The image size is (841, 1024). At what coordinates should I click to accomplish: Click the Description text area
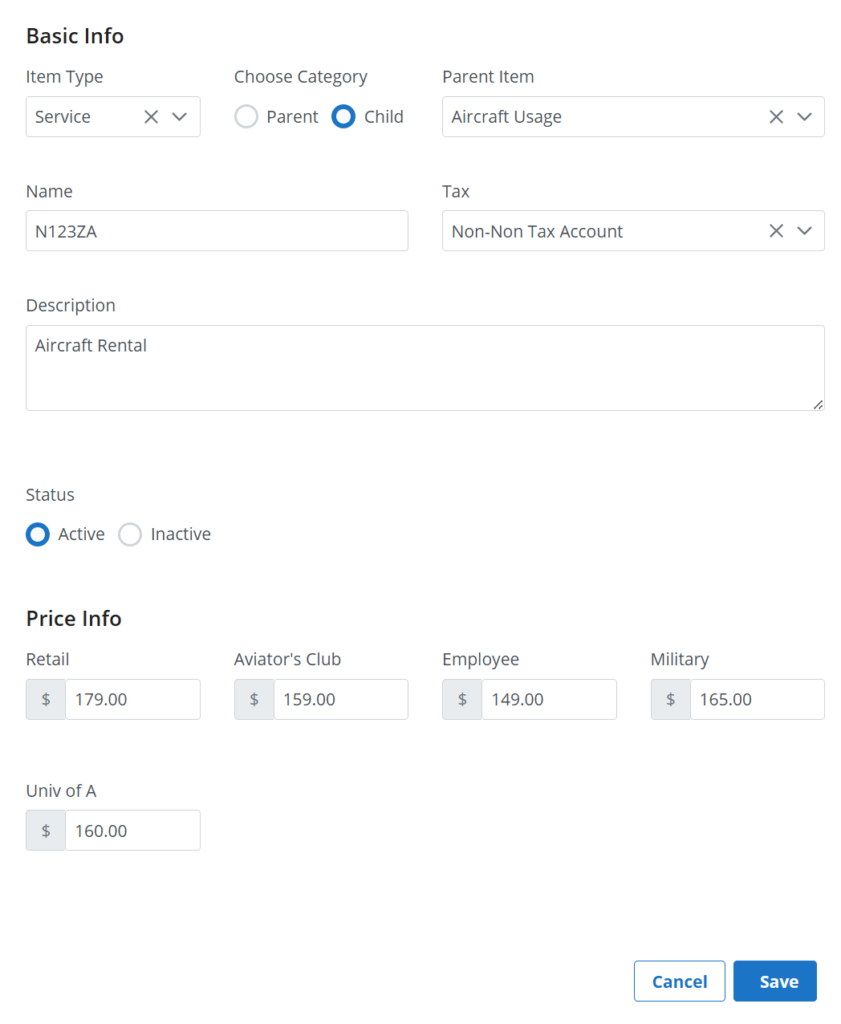[x=425, y=368]
